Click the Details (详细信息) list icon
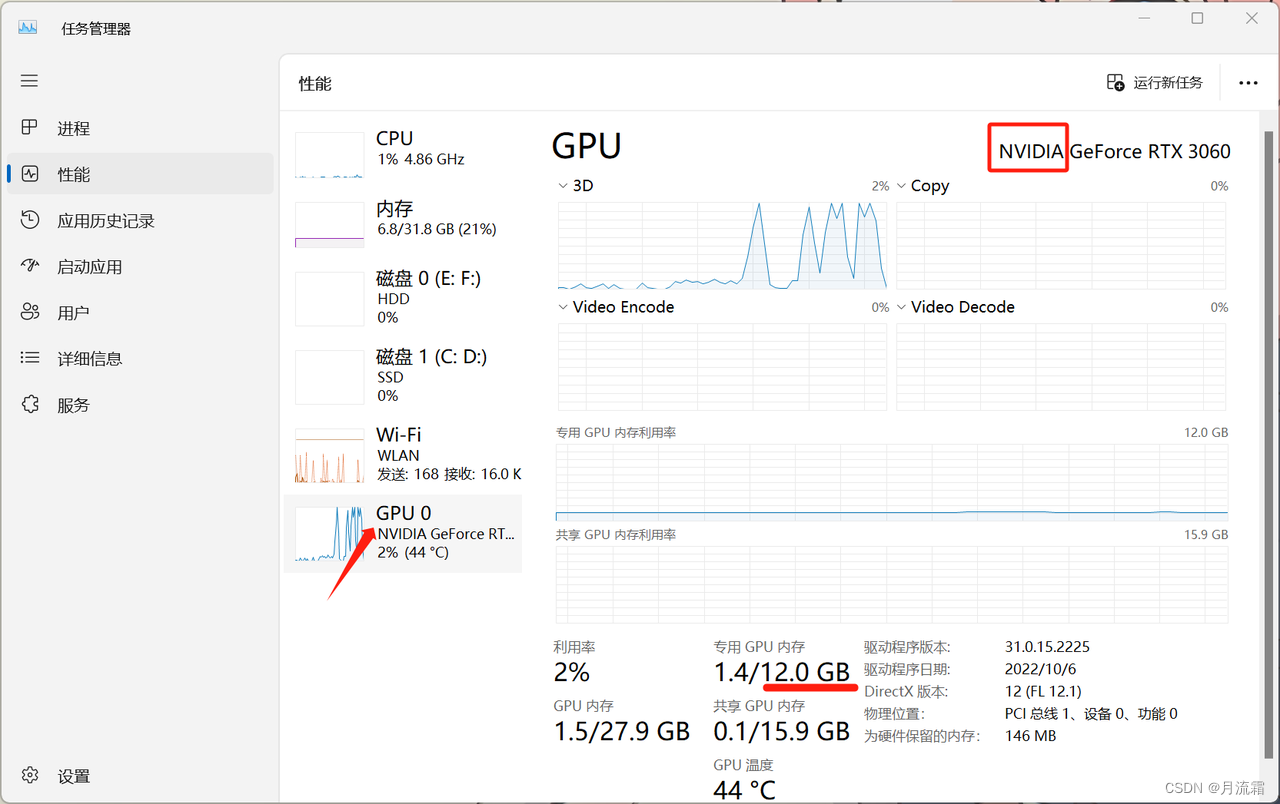This screenshot has height=804, width=1280. [30, 358]
